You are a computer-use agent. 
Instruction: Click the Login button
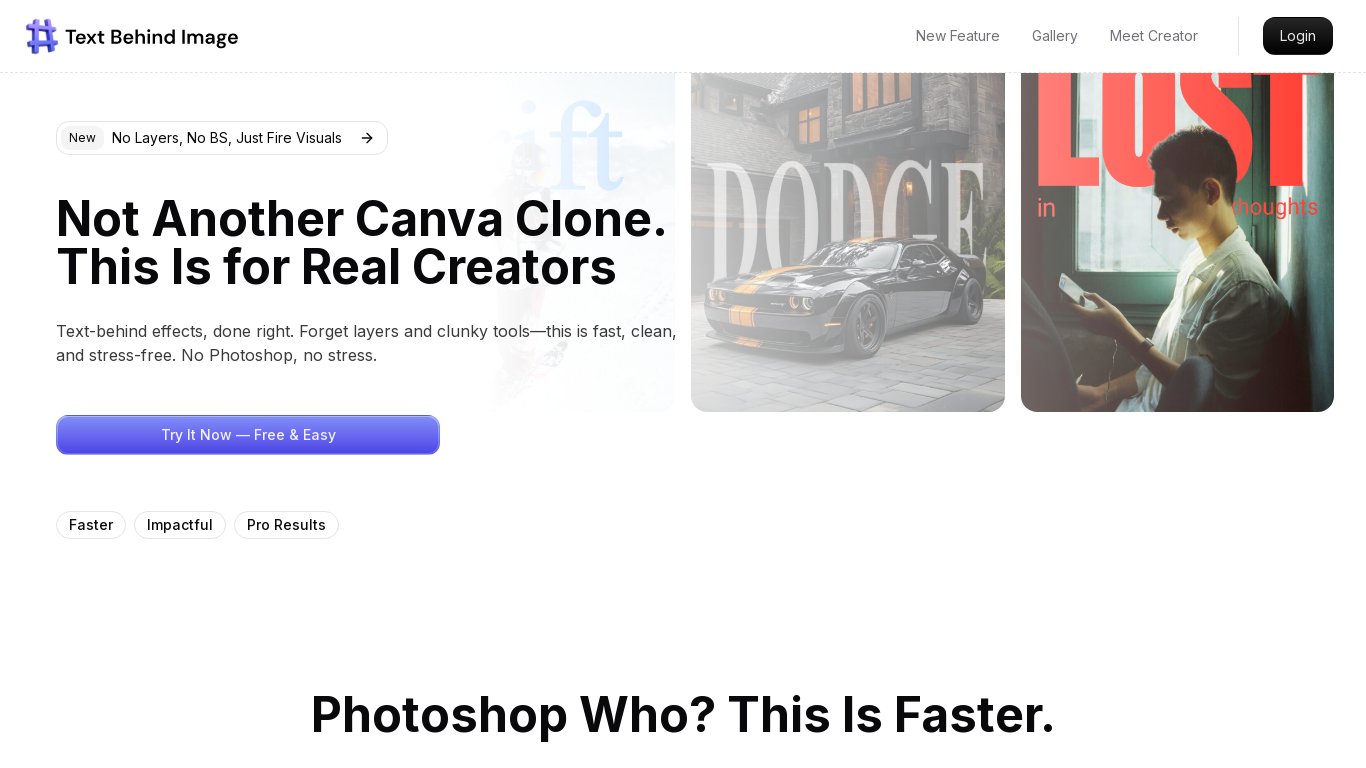pyautogui.click(x=1297, y=36)
